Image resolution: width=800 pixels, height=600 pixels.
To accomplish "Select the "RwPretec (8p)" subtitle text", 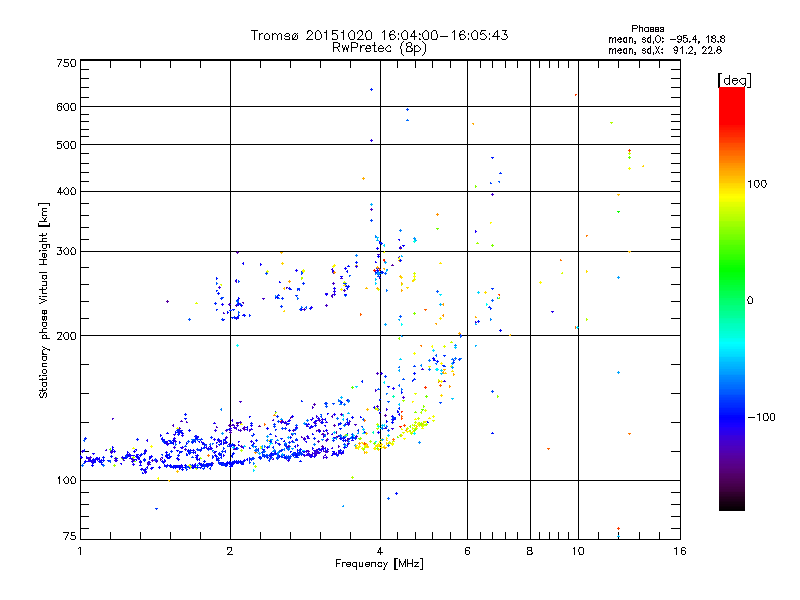I will click(x=379, y=48).
